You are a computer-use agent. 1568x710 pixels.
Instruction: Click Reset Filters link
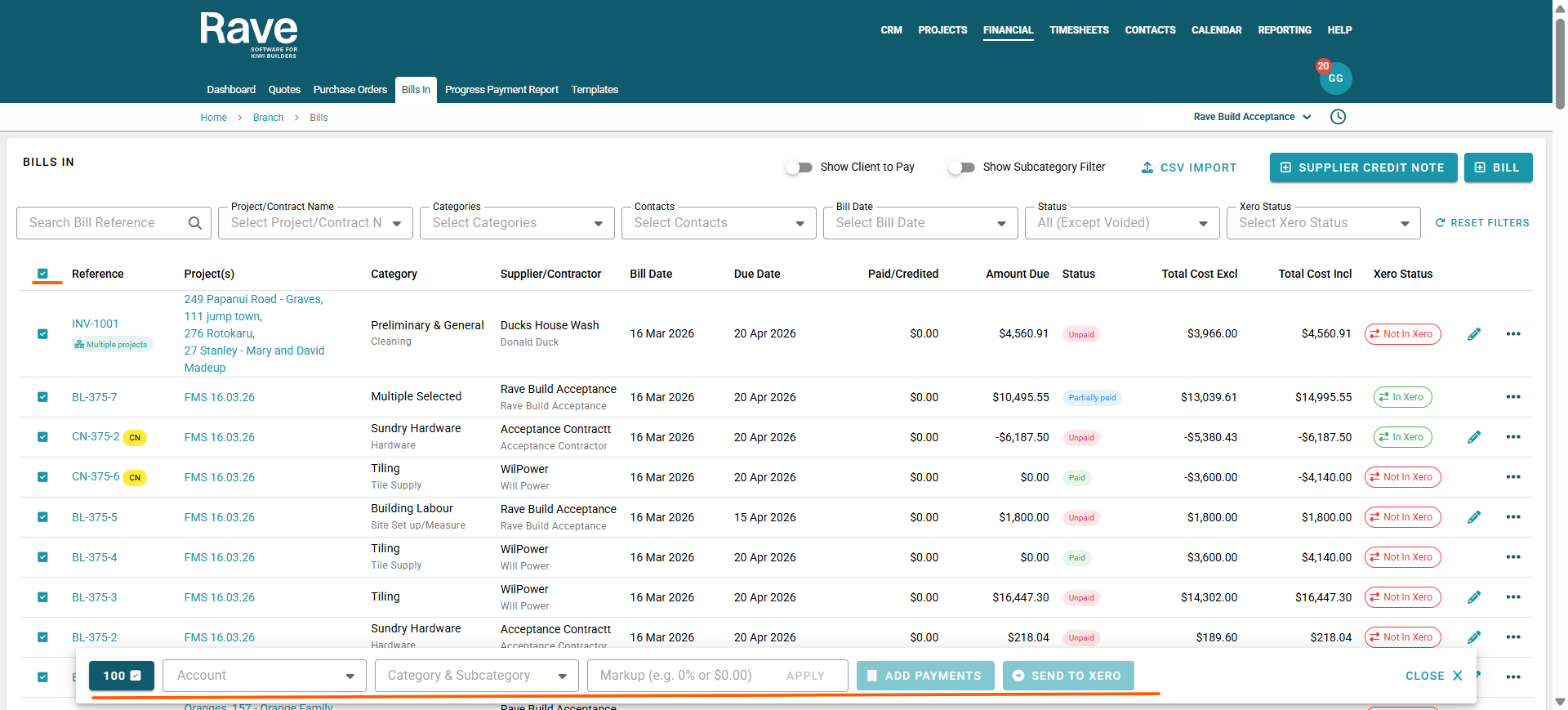[1482, 223]
